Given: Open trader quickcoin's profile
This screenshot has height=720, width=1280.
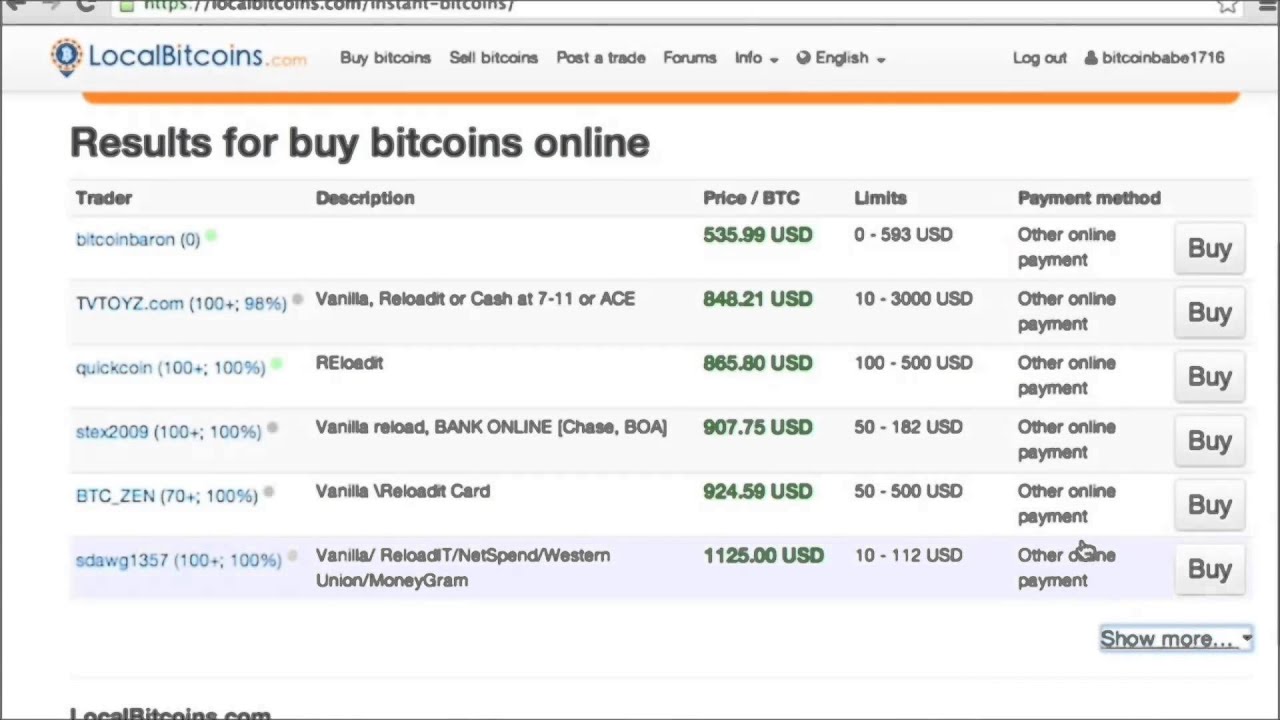Looking at the screenshot, I should 170,368.
